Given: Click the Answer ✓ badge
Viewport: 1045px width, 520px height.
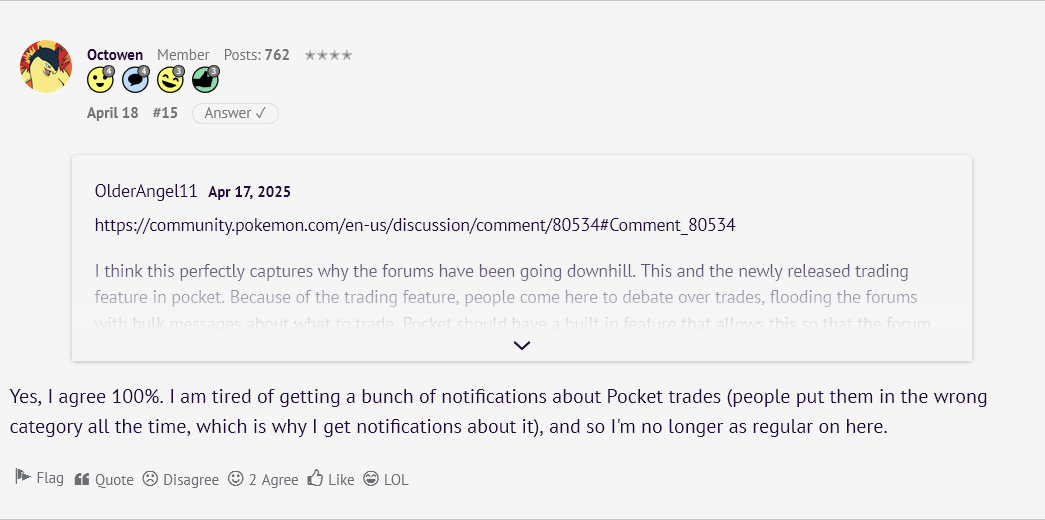Looking at the screenshot, I should (235, 113).
